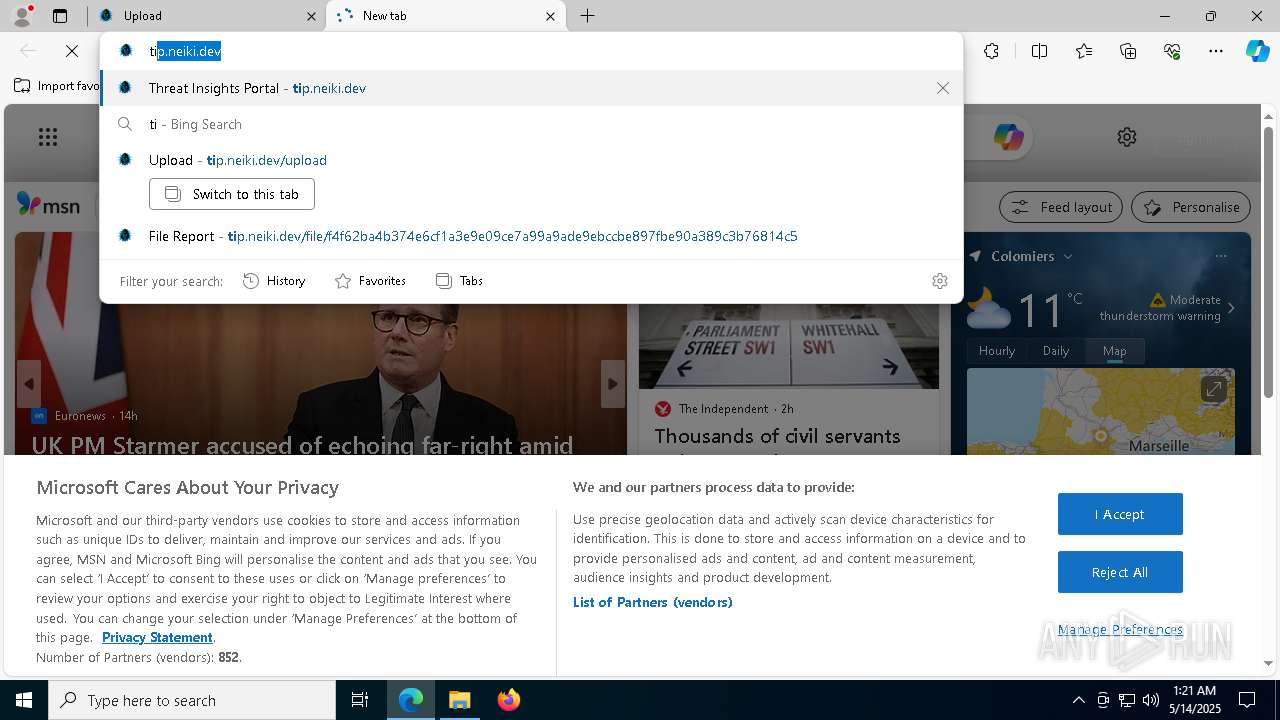Open MSN page settings gear
This screenshot has width=1280, height=720.
(1127, 137)
